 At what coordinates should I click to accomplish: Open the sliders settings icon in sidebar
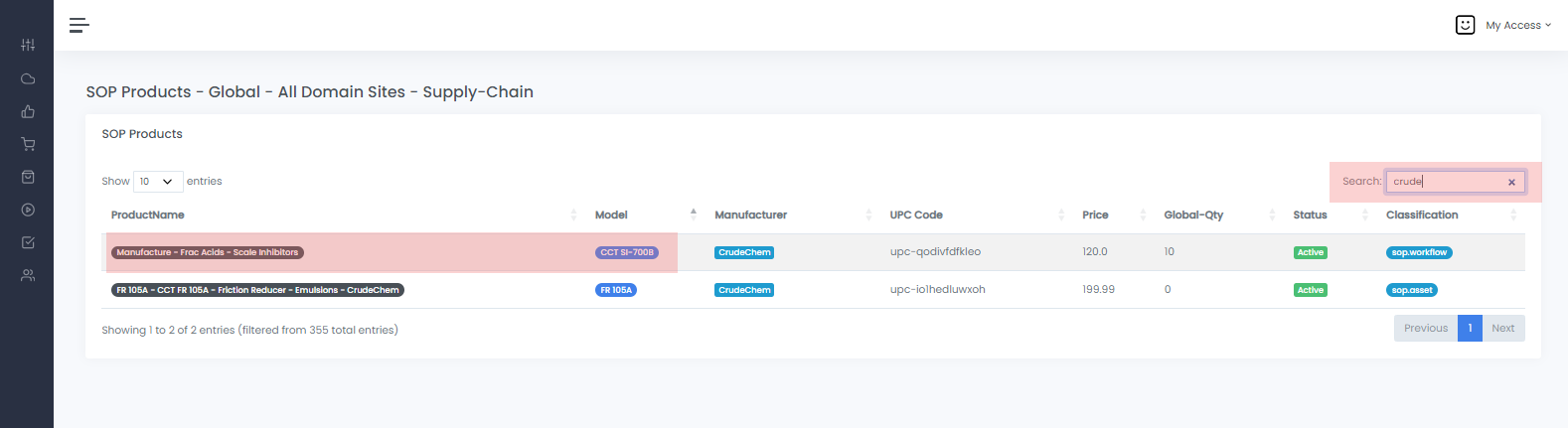coord(28,45)
